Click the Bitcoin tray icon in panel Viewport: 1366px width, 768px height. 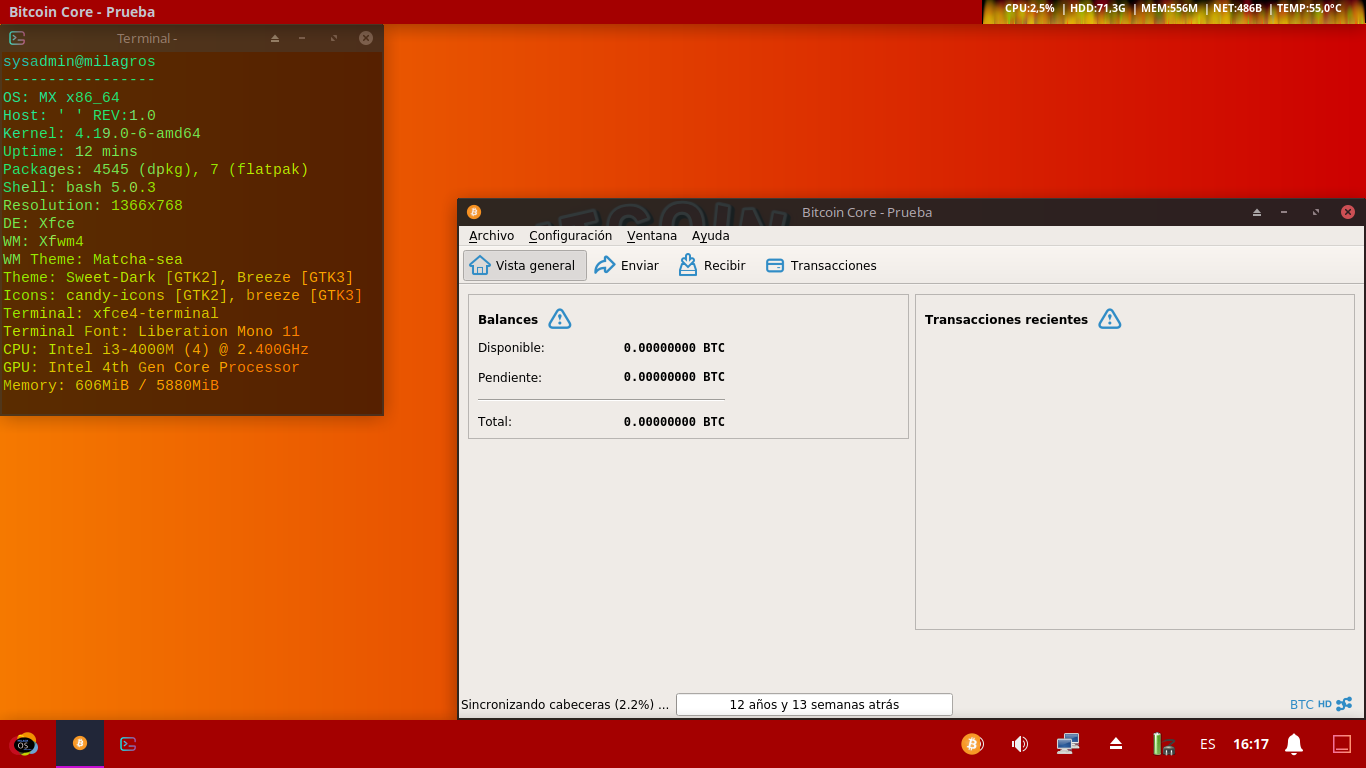[972, 744]
